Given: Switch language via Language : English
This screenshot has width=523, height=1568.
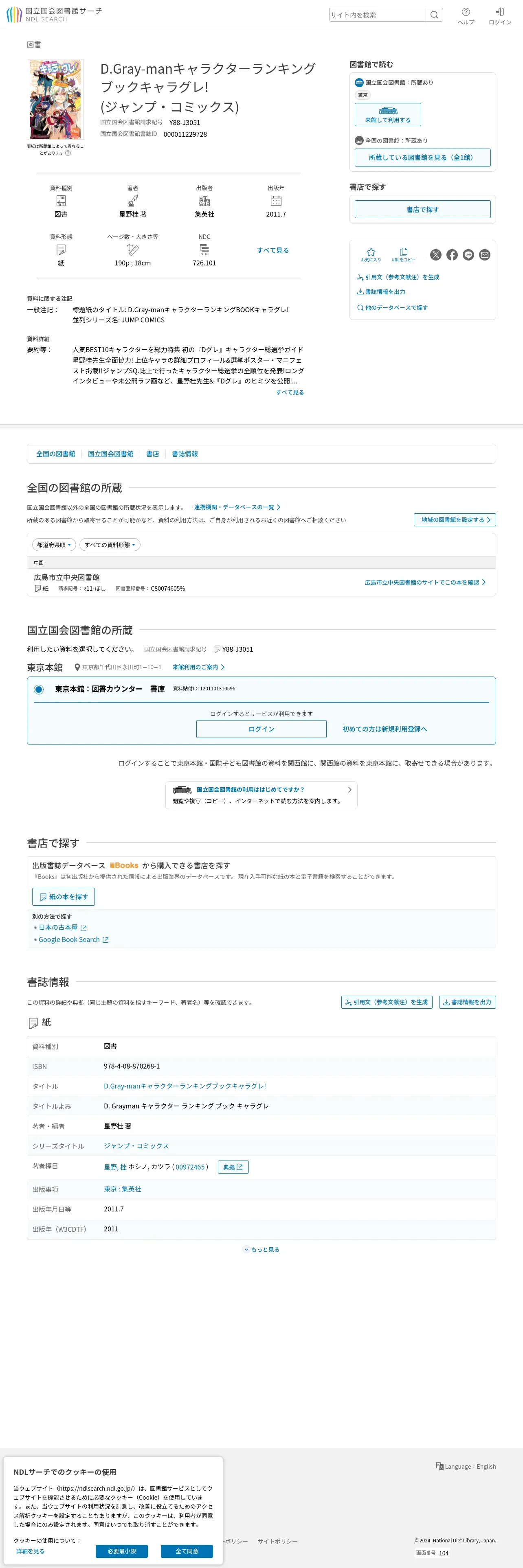Looking at the screenshot, I should pyautogui.click(x=466, y=1466).
